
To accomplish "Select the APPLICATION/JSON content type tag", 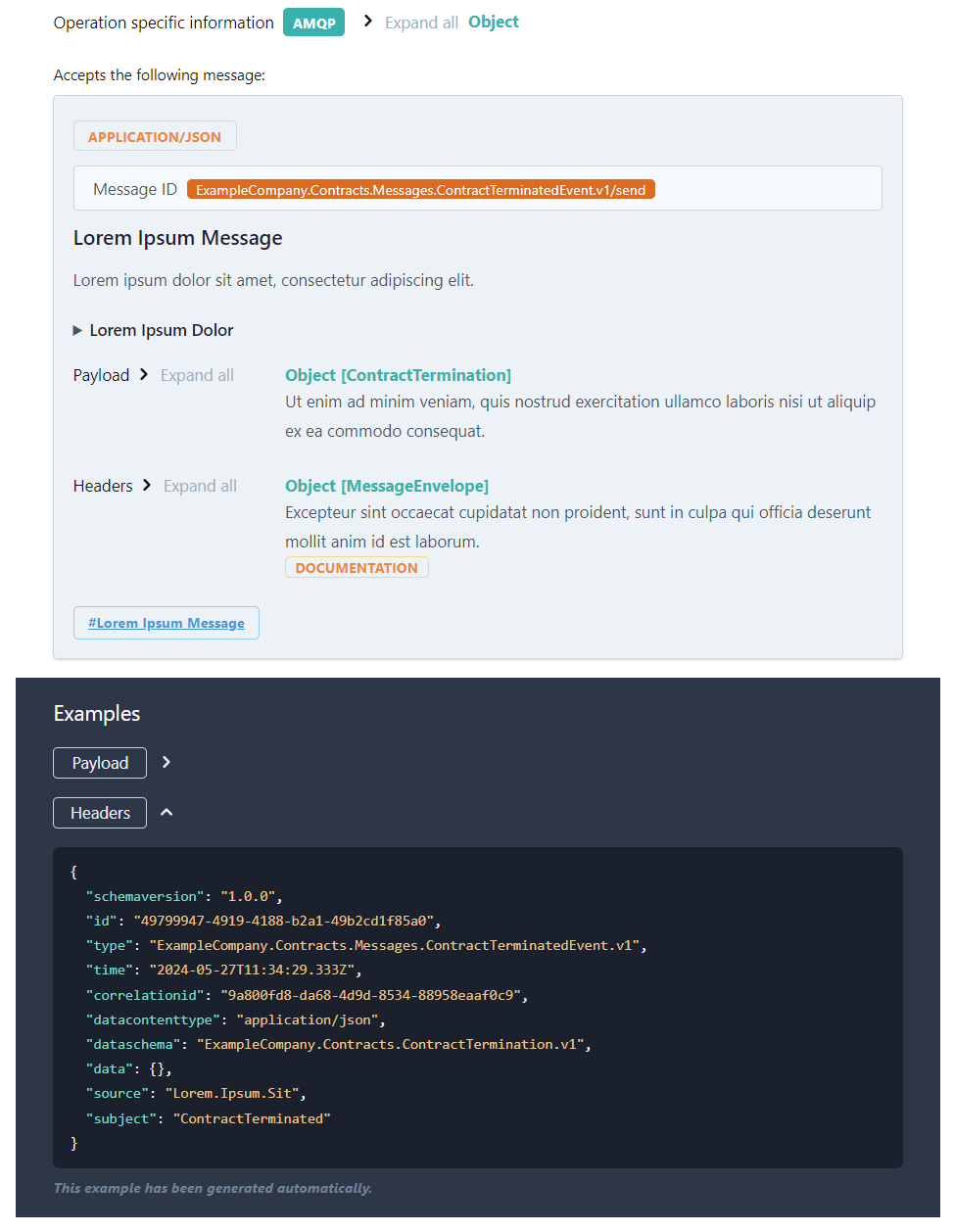I will point(155,137).
